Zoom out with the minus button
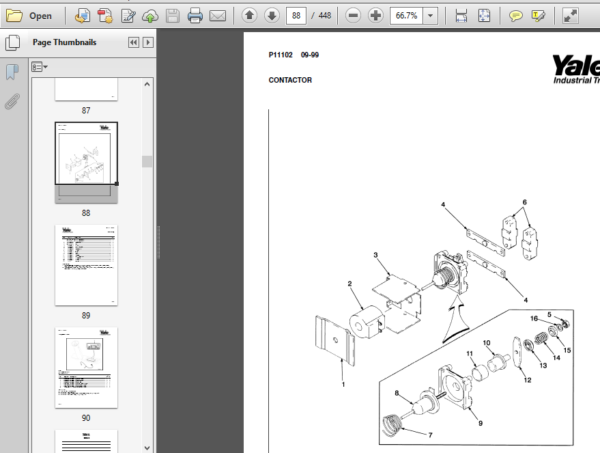The height and width of the screenshot is (453, 600). click(x=353, y=16)
